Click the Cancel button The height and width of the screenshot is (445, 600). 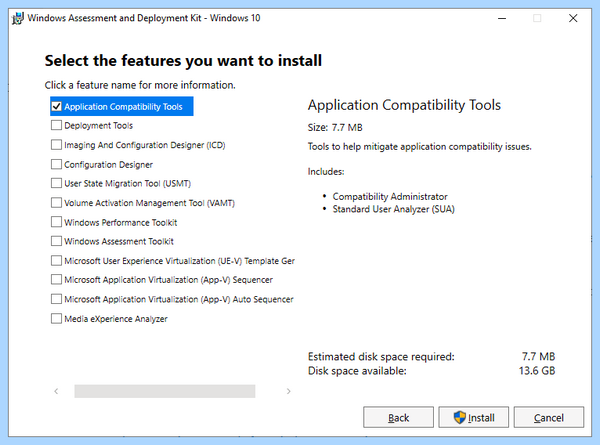[549, 417]
